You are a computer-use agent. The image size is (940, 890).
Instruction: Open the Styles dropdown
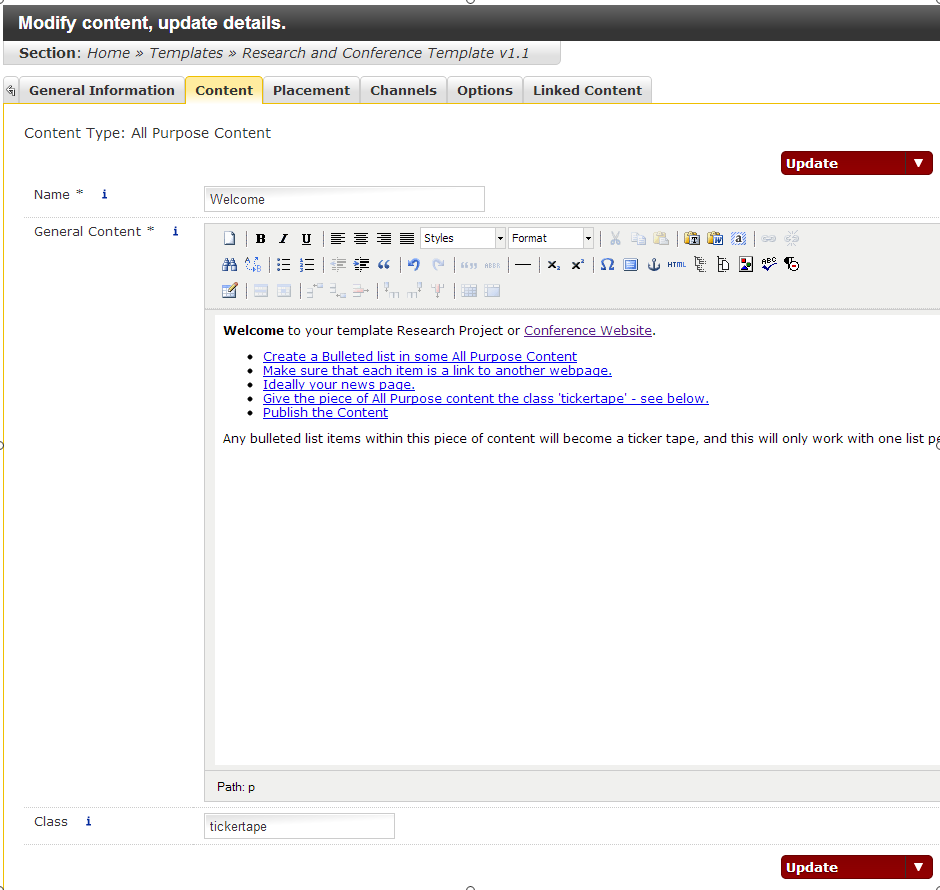point(463,239)
